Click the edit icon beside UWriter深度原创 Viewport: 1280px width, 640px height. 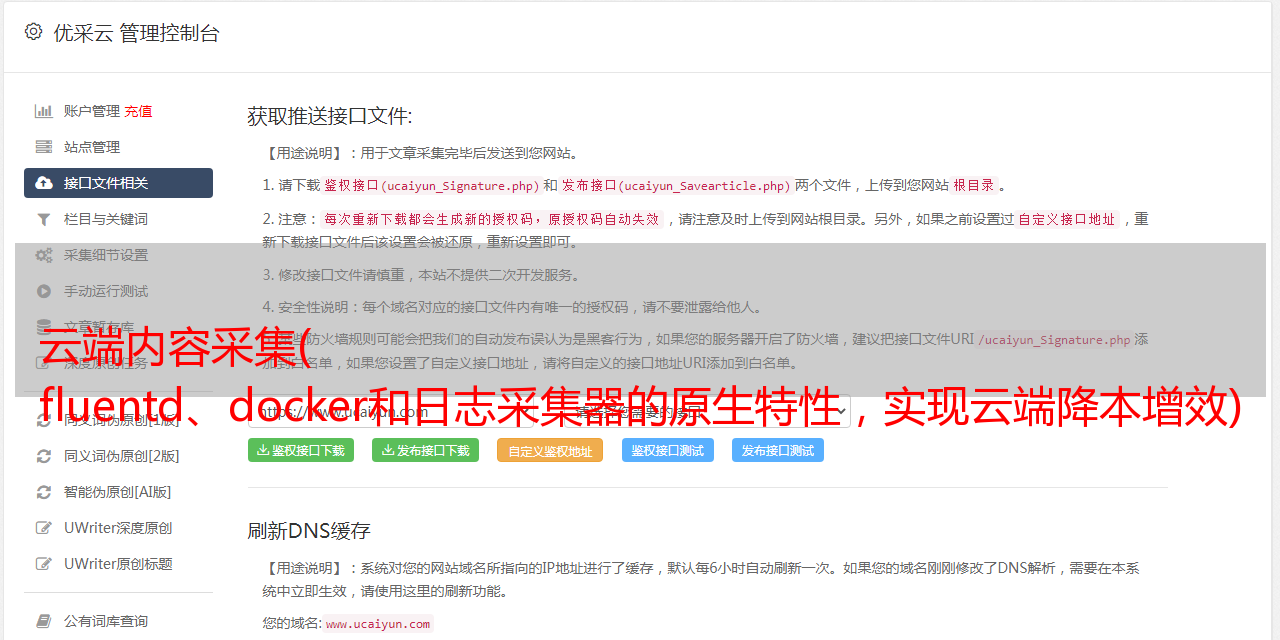44,528
